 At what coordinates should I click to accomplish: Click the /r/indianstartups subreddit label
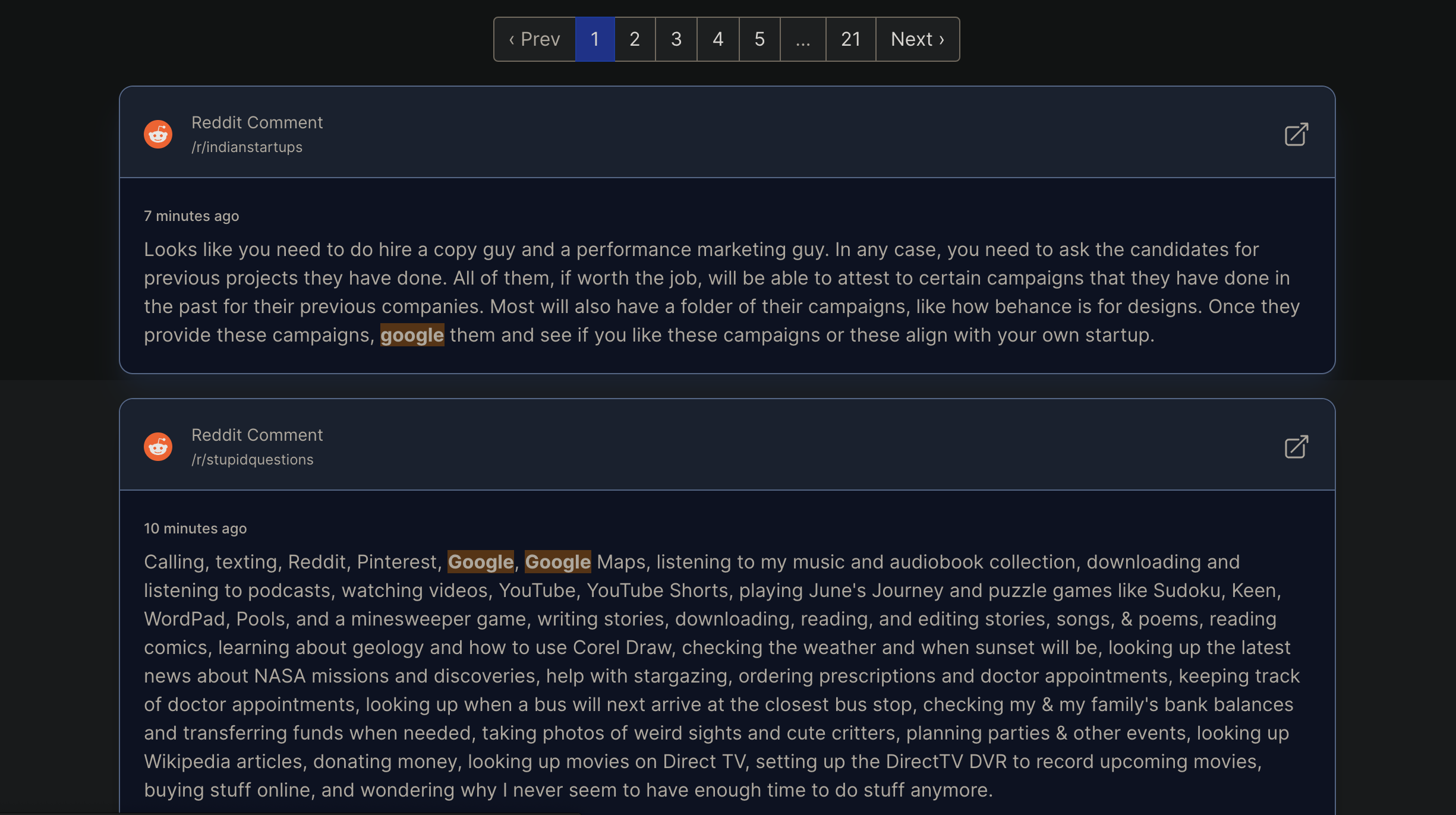tap(247, 146)
